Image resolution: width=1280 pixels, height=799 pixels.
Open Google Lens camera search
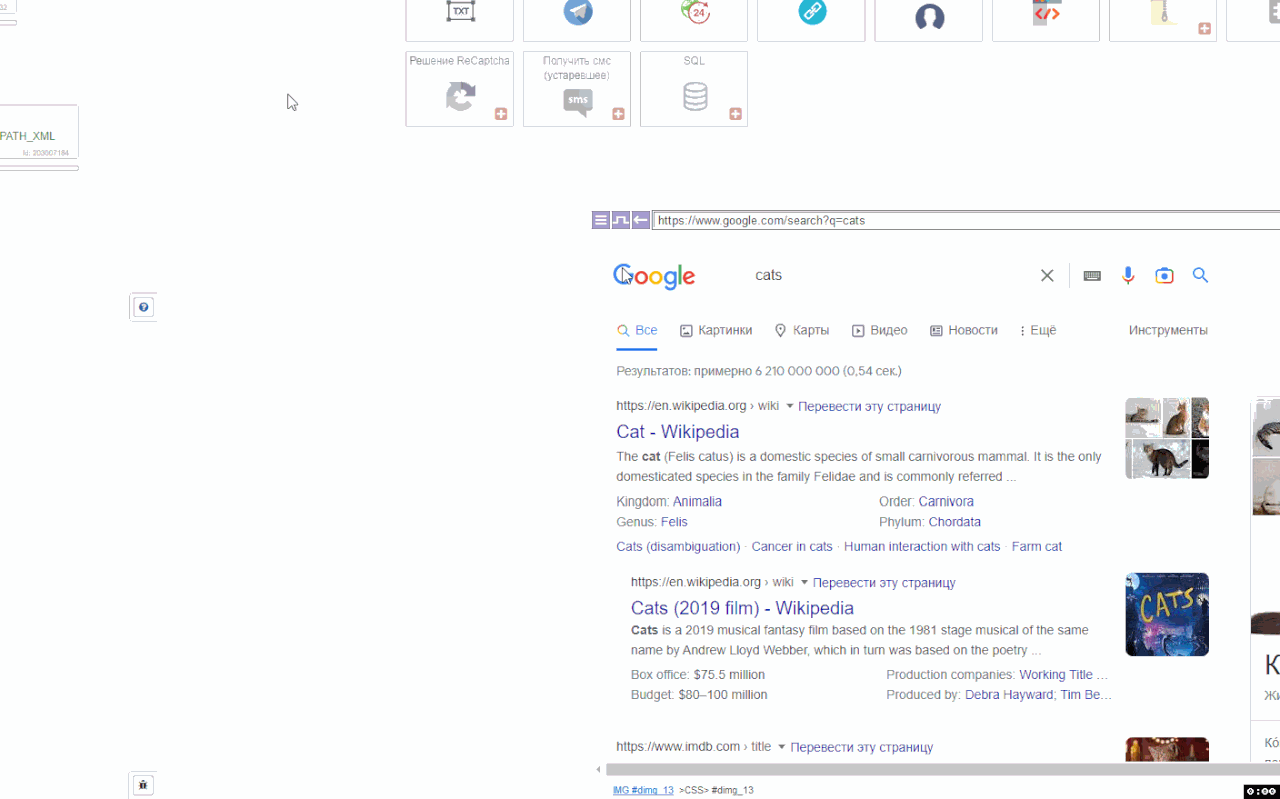[x=1164, y=276]
